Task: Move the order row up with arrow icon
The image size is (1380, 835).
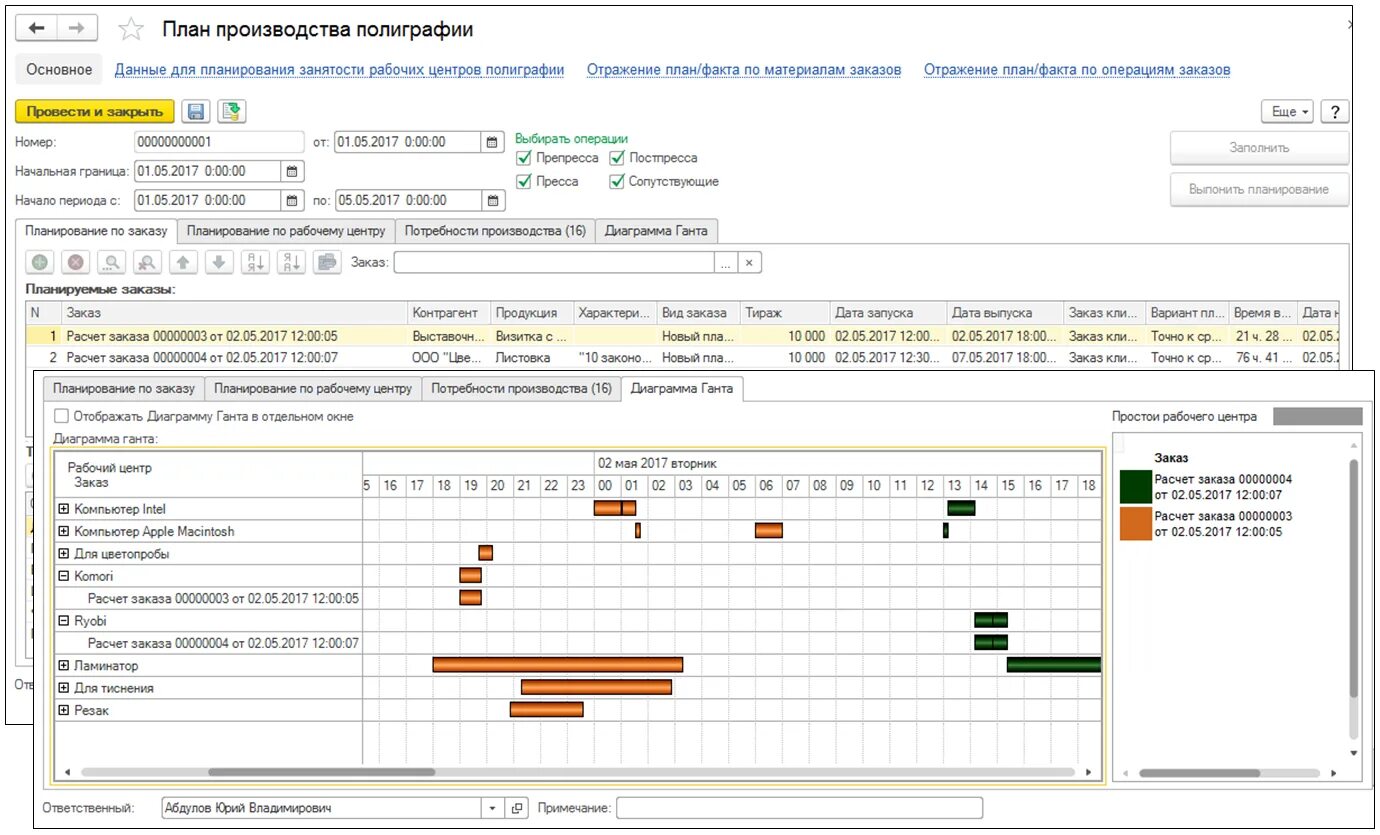Action: [183, 262]
